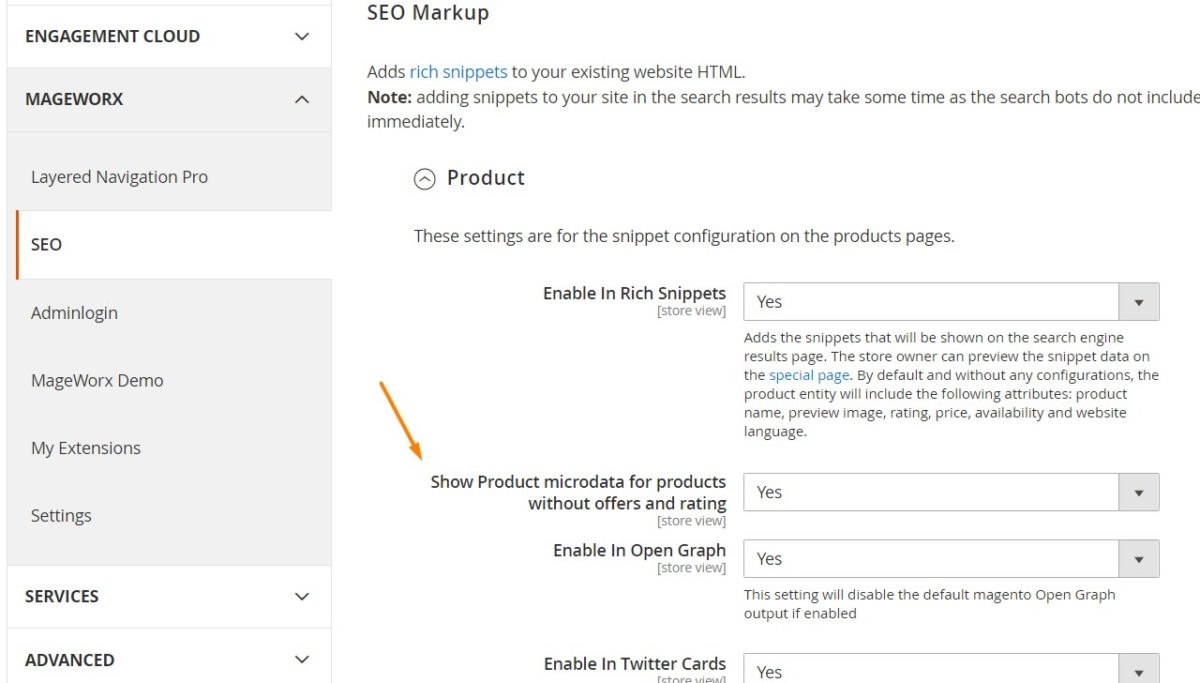This screenshot has height=683, width=1200.
Task: Open Show Product microdata dropdown
Action: [x=951, y=492]
